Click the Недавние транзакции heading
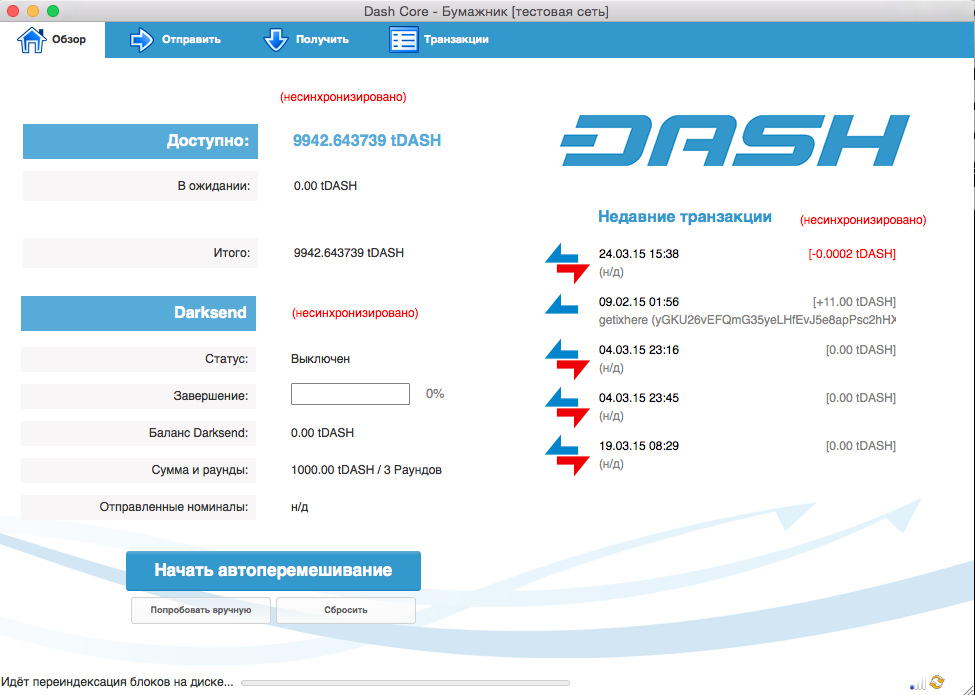The width and height of the screenshot is (975, 695). pyautogui.click(x=685, y=217)
